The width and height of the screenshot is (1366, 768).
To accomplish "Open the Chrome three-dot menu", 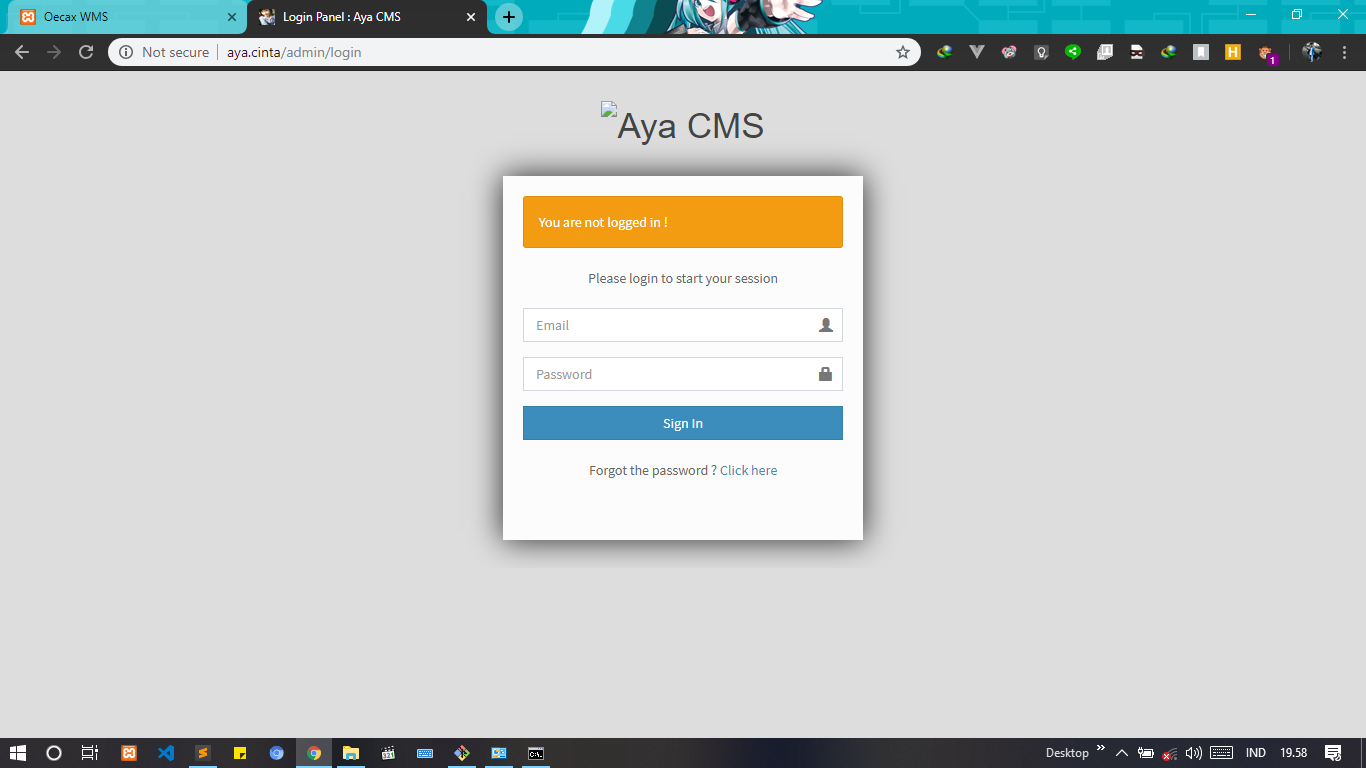I will tap(1344, 52).
